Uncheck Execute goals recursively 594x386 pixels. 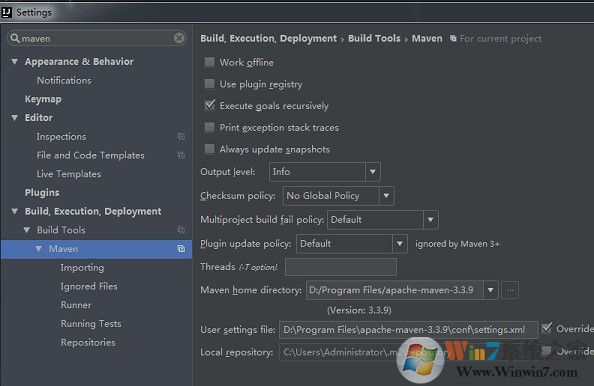click(x=209, y=105)
